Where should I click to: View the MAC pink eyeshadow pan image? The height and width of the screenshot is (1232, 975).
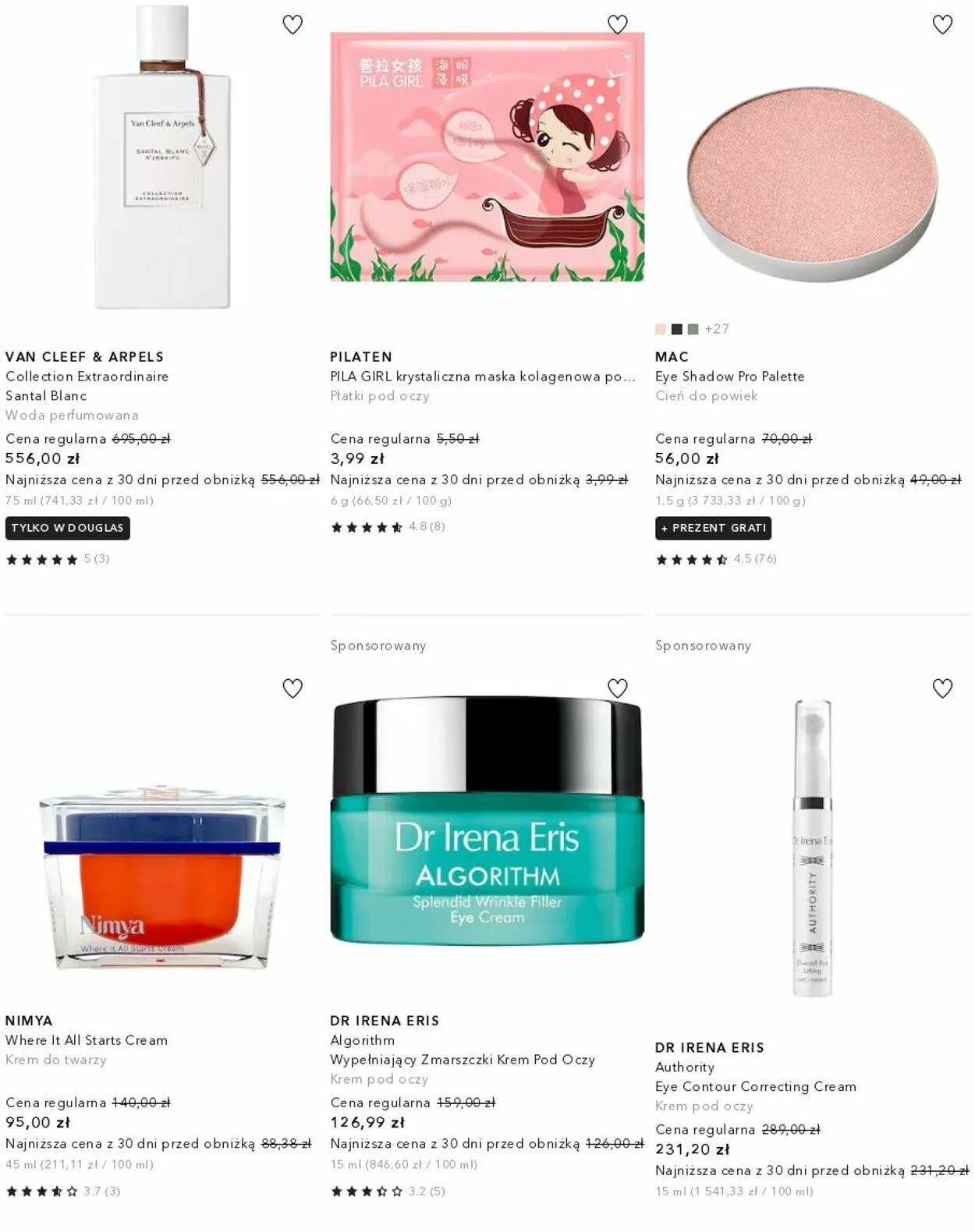point(812,183)
